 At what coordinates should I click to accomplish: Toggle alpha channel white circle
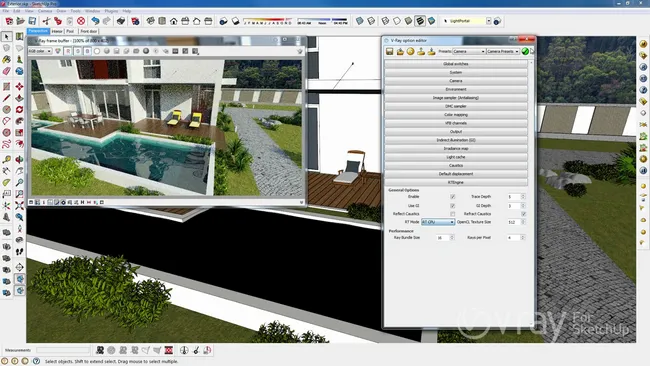pos(97,51)
